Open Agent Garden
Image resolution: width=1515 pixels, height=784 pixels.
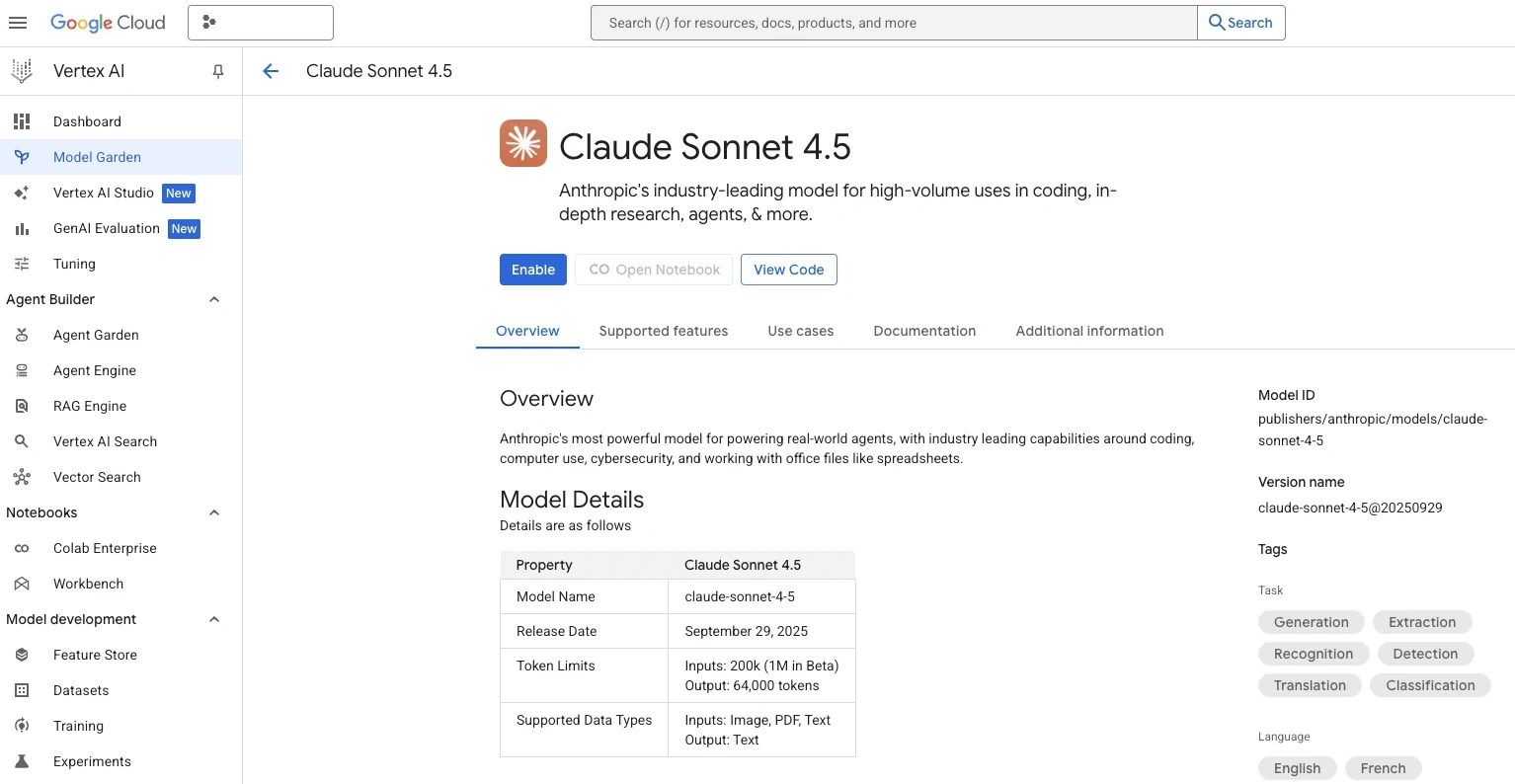pos(95,335)
